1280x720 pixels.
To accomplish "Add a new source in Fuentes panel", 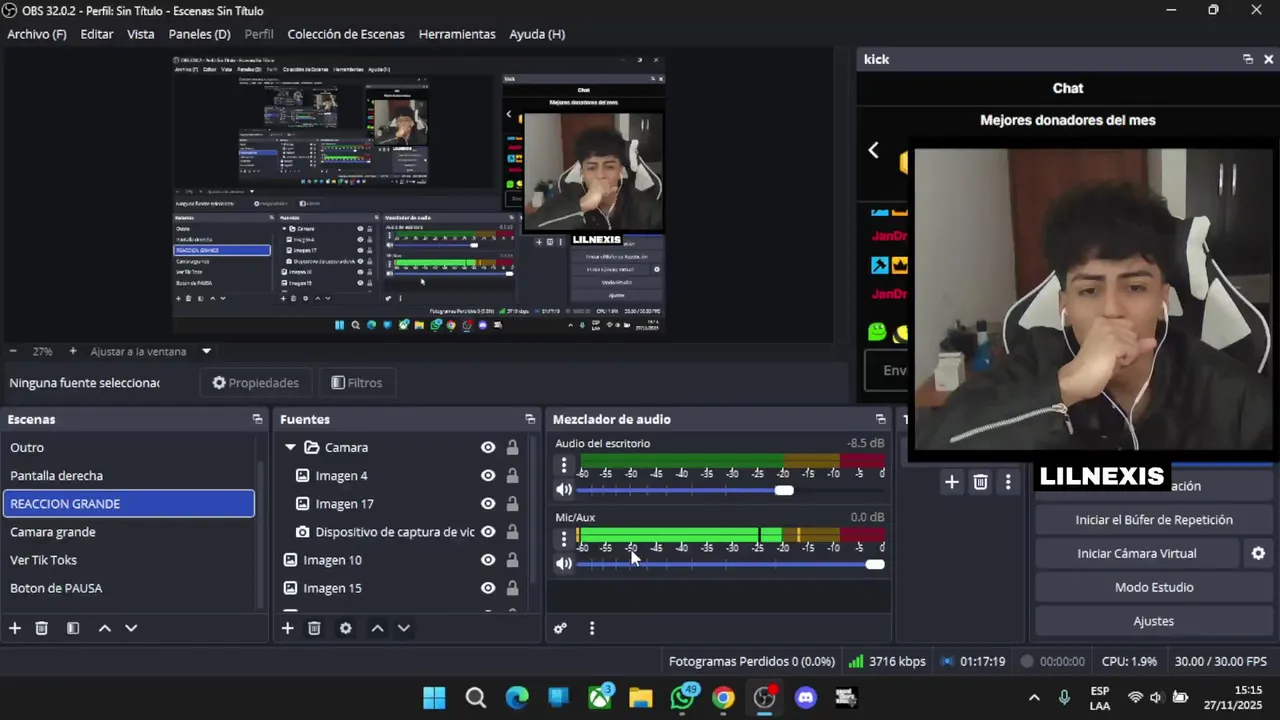I will (287, 628).
